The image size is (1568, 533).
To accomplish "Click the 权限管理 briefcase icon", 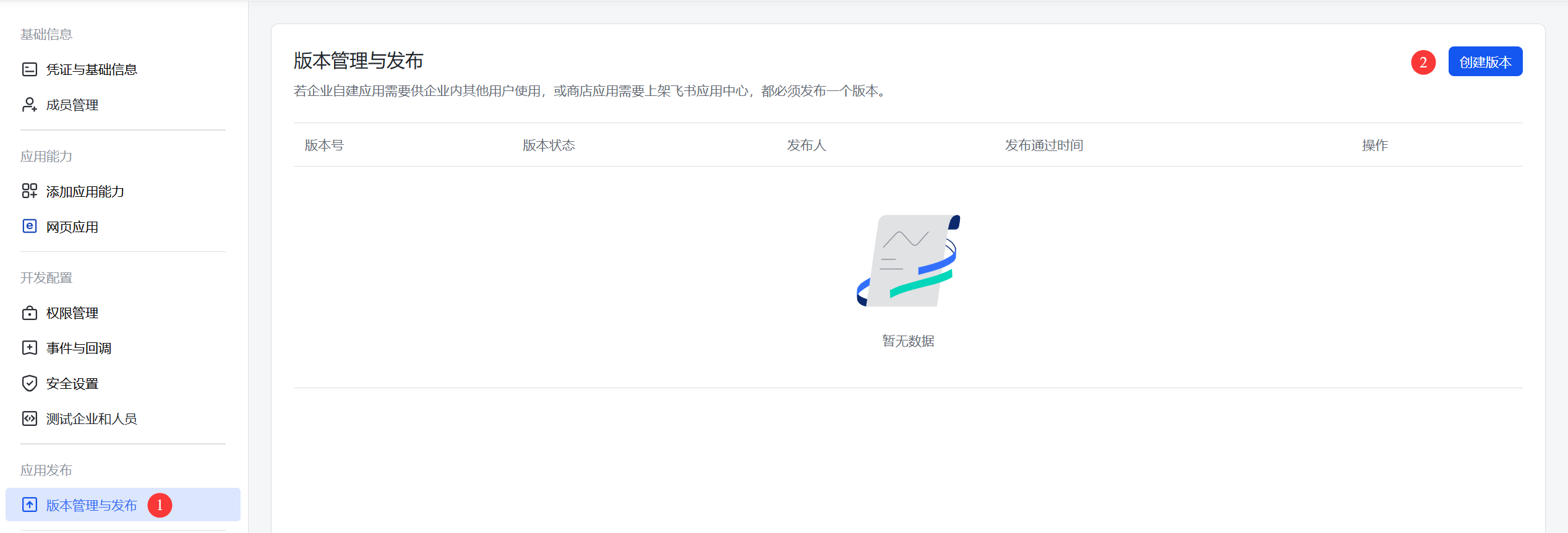I will click(29, 313).
